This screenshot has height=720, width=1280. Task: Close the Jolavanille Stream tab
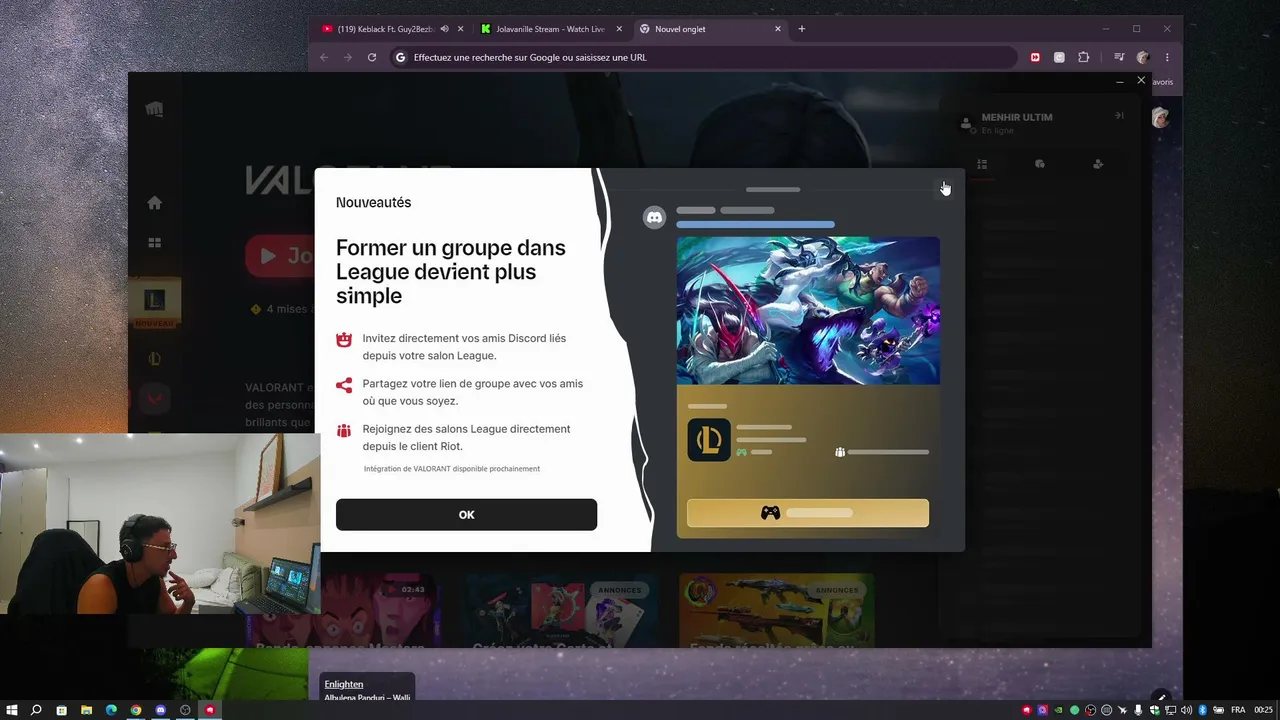tap(619, 29)
